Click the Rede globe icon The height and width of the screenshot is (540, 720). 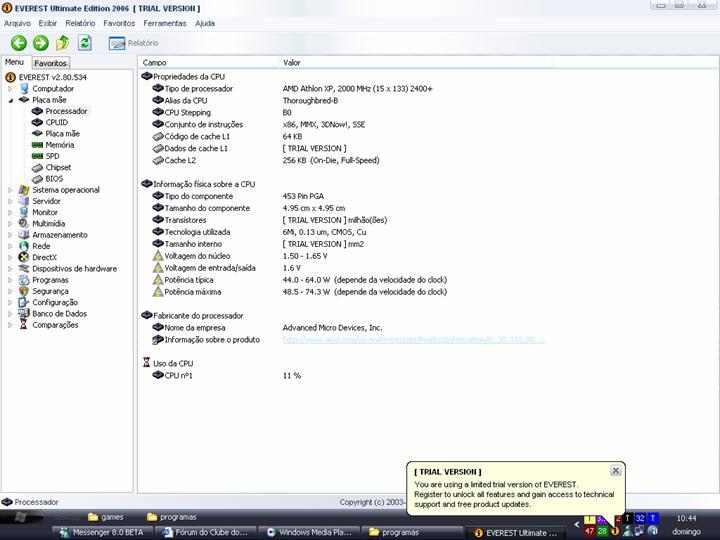coord(24,246)
